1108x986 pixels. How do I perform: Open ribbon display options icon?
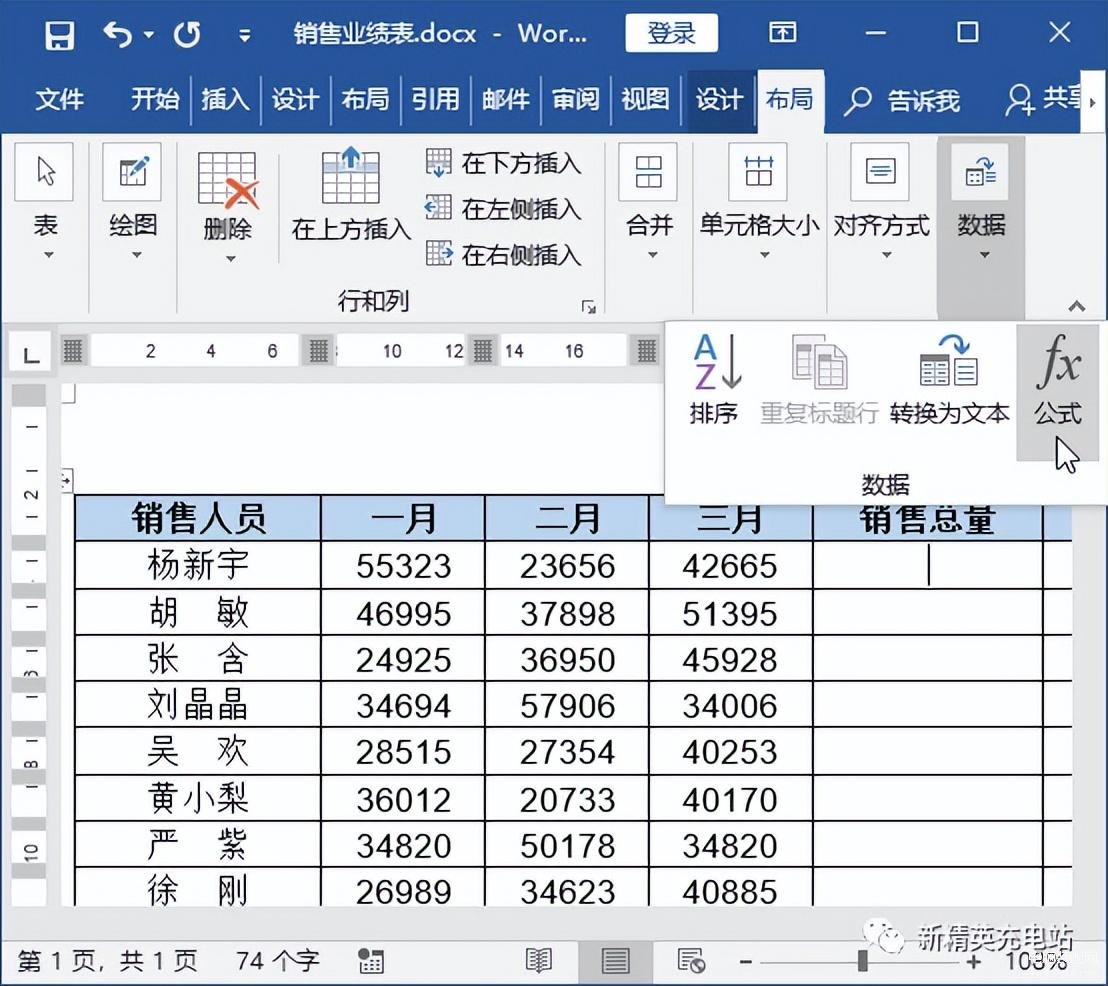coord(782,33)
